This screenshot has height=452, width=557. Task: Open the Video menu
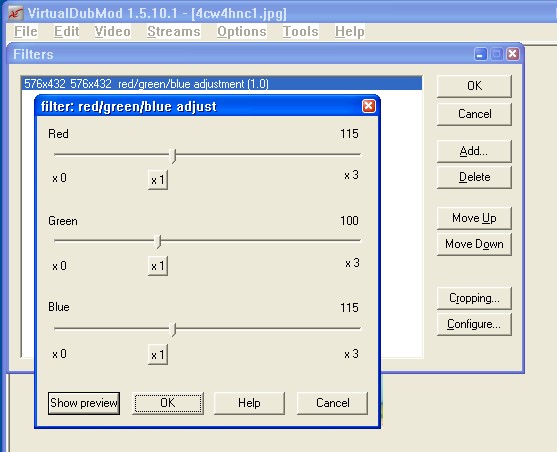coord(112,31)
